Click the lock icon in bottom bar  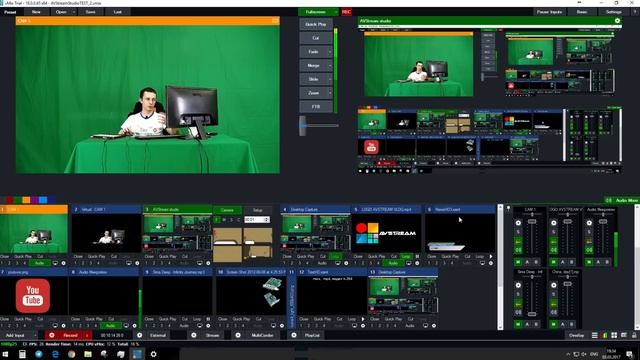[x=633, y=335]
